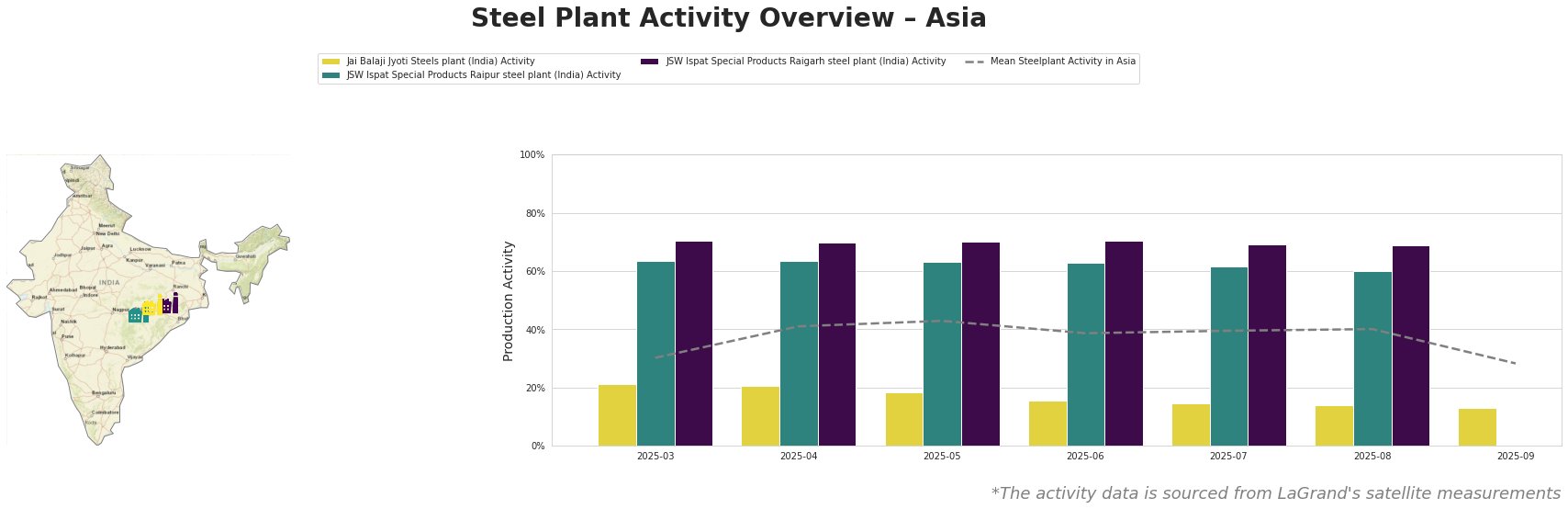Select the yellow bar for 2025-04
Image resolution: width=1568 pixels, height=509 pixels.
(x=761, y=416)
